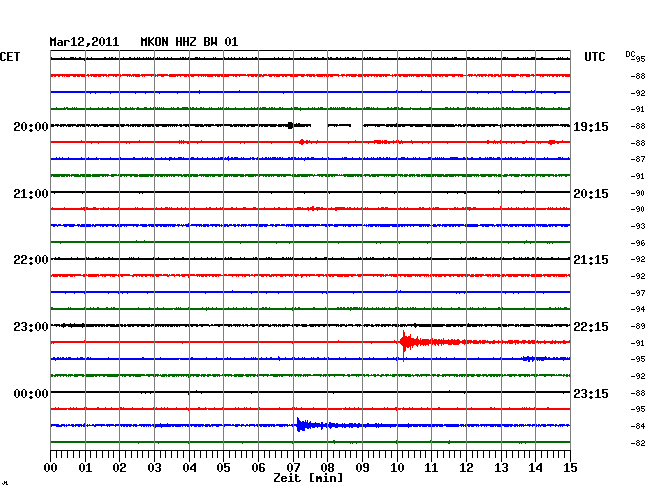Click the DC column header label

pyautogui.click(x=630, y=54)
